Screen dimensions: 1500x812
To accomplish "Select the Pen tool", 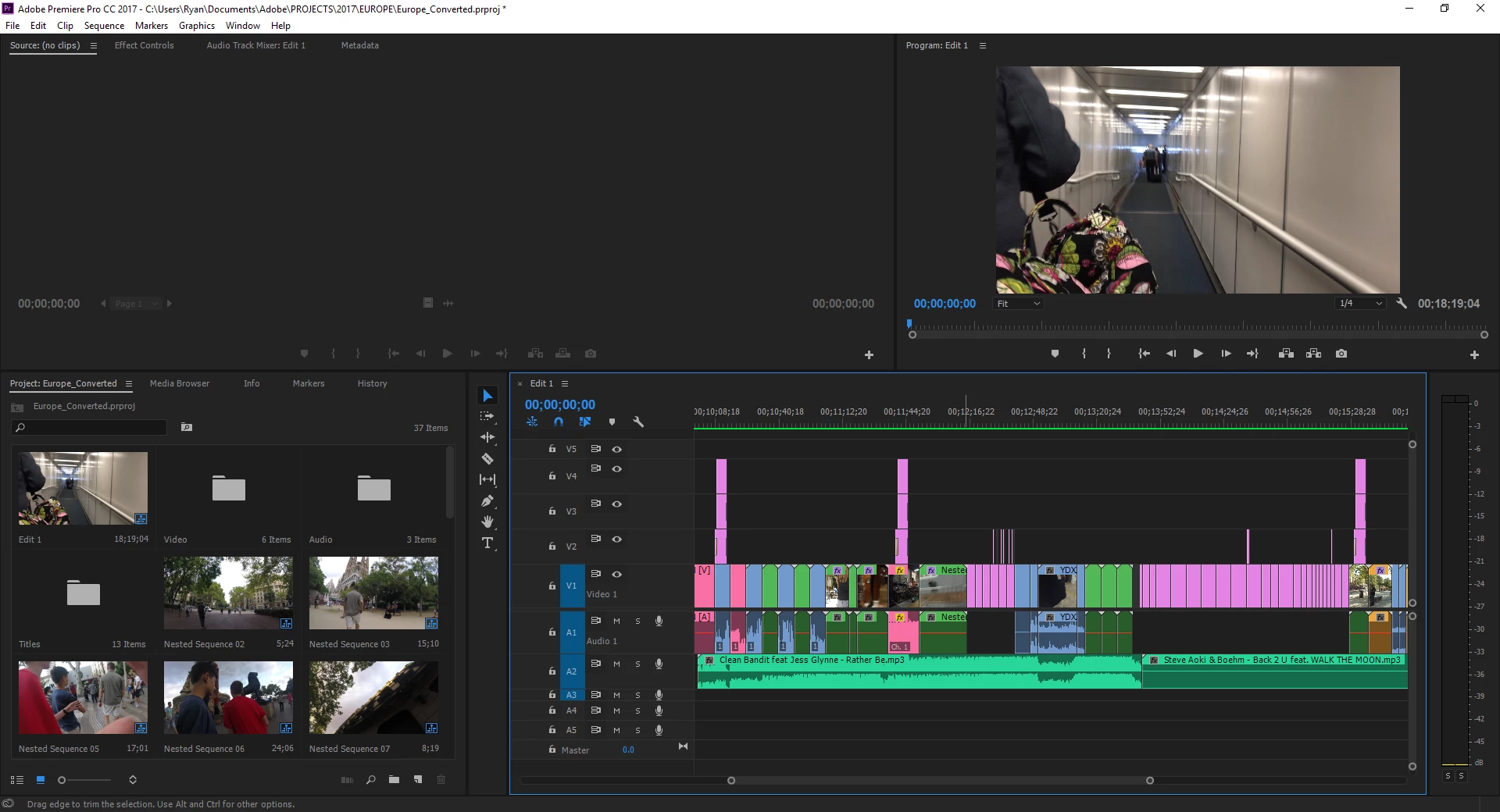I will [x=487, y=500].
